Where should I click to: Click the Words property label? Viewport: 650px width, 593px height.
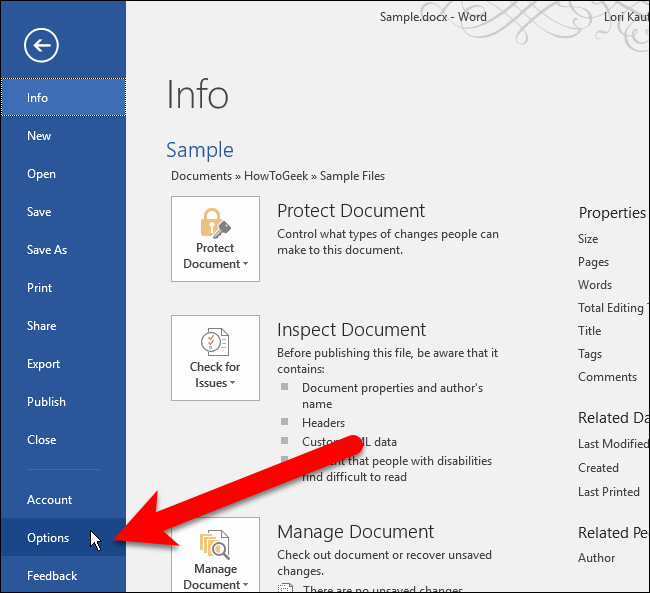tap(595, 285)
